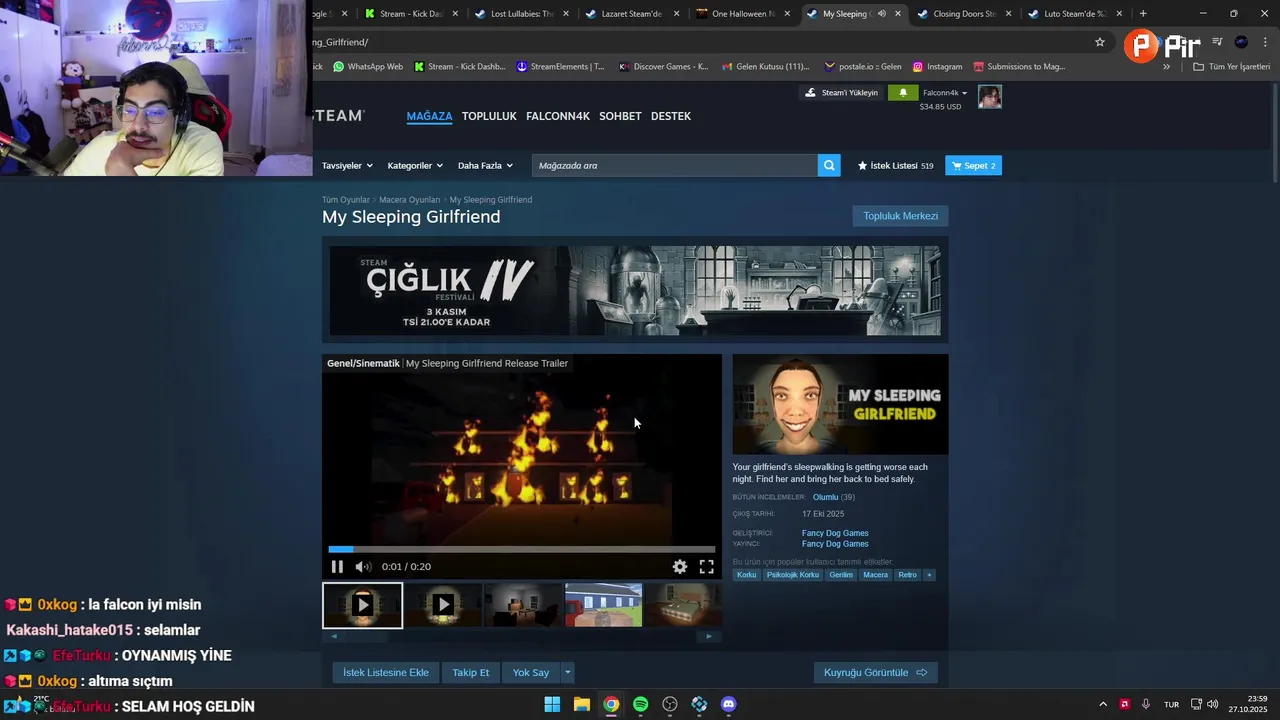Open Discord from the taskbar
Image resolution: width=1280 pixels, height=720 pixels.
pyautogui.click(x=729, y=704)
